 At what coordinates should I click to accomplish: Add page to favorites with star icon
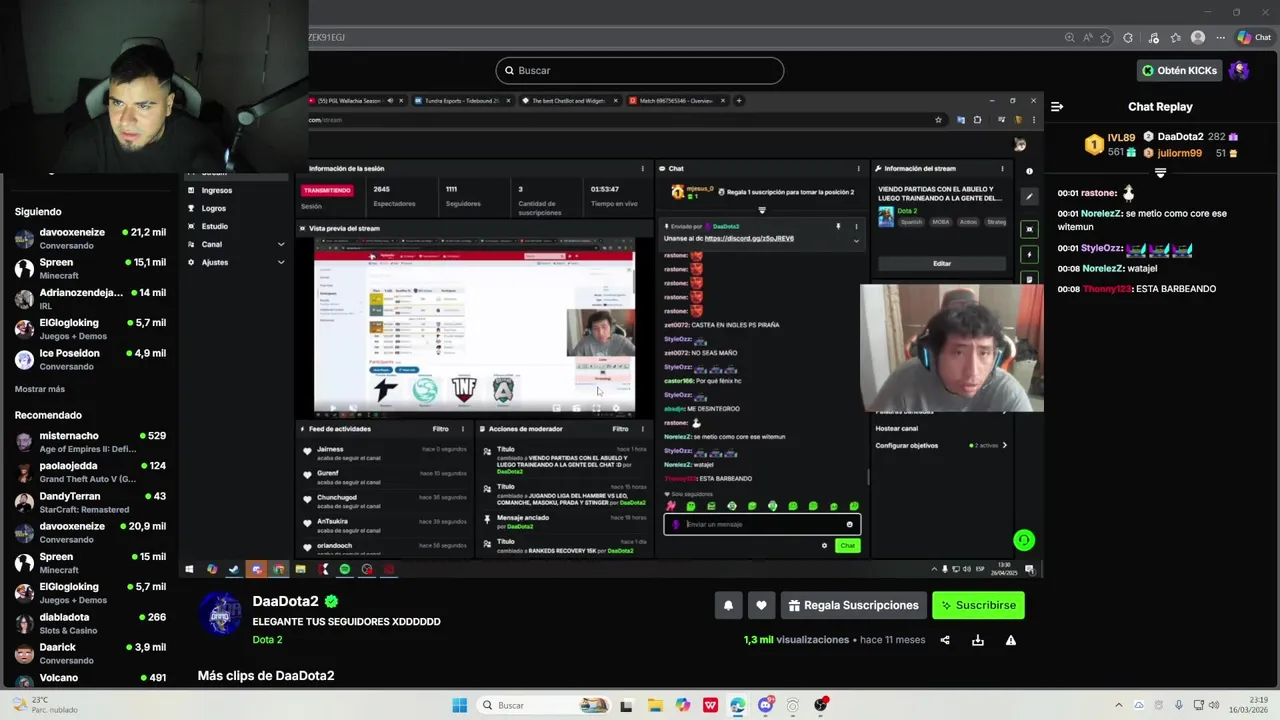[x=1105, y=38]
